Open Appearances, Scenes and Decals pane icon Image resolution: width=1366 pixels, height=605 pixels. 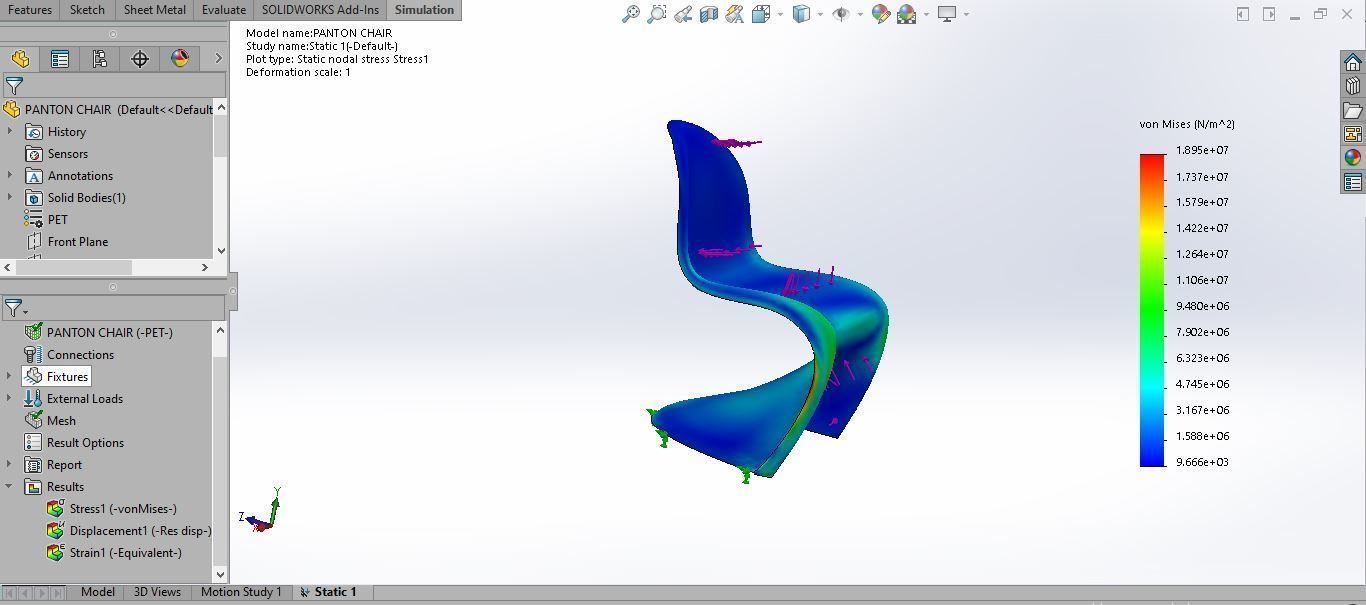pos(1353,158)
